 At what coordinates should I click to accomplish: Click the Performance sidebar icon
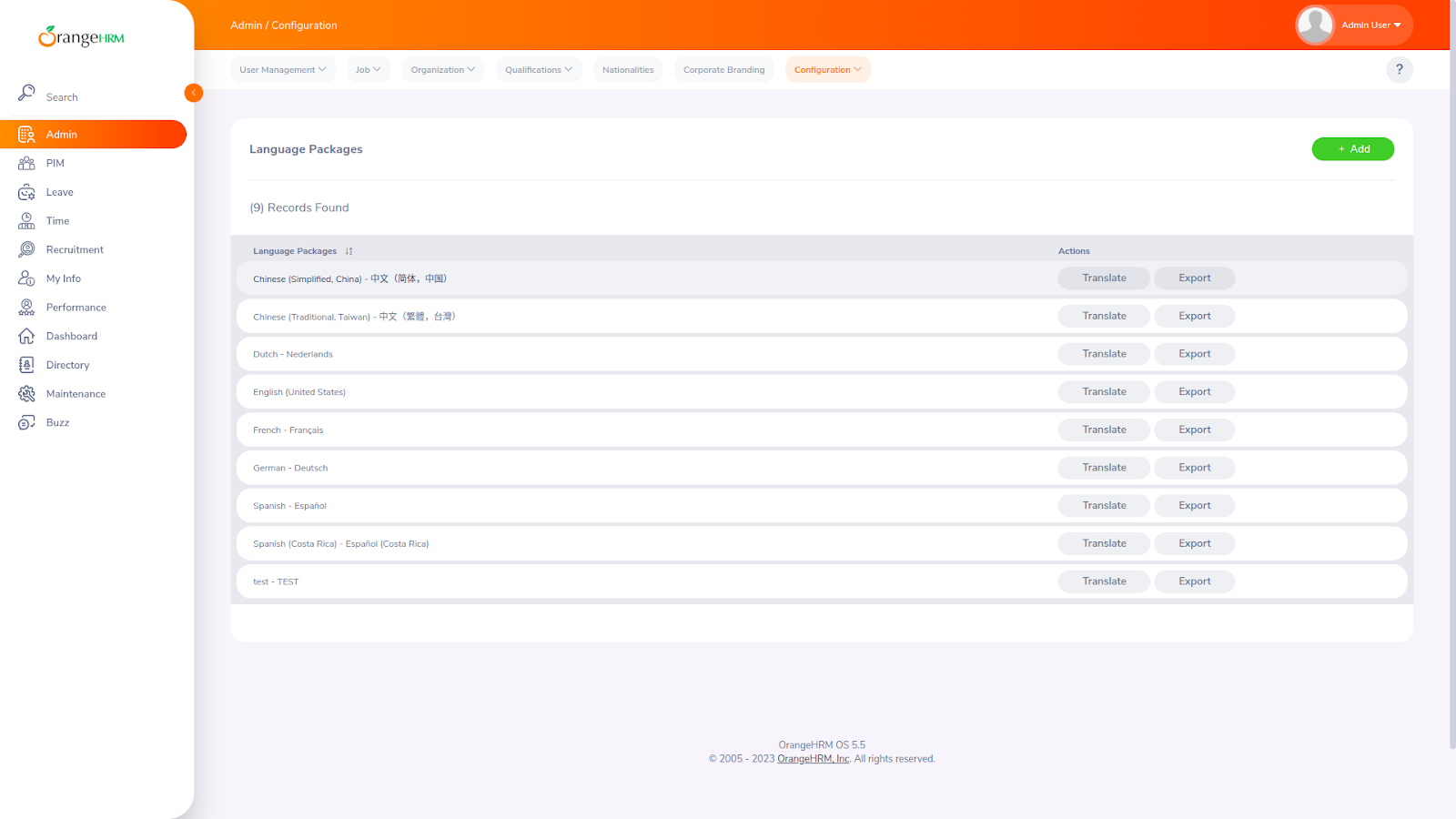26,308
